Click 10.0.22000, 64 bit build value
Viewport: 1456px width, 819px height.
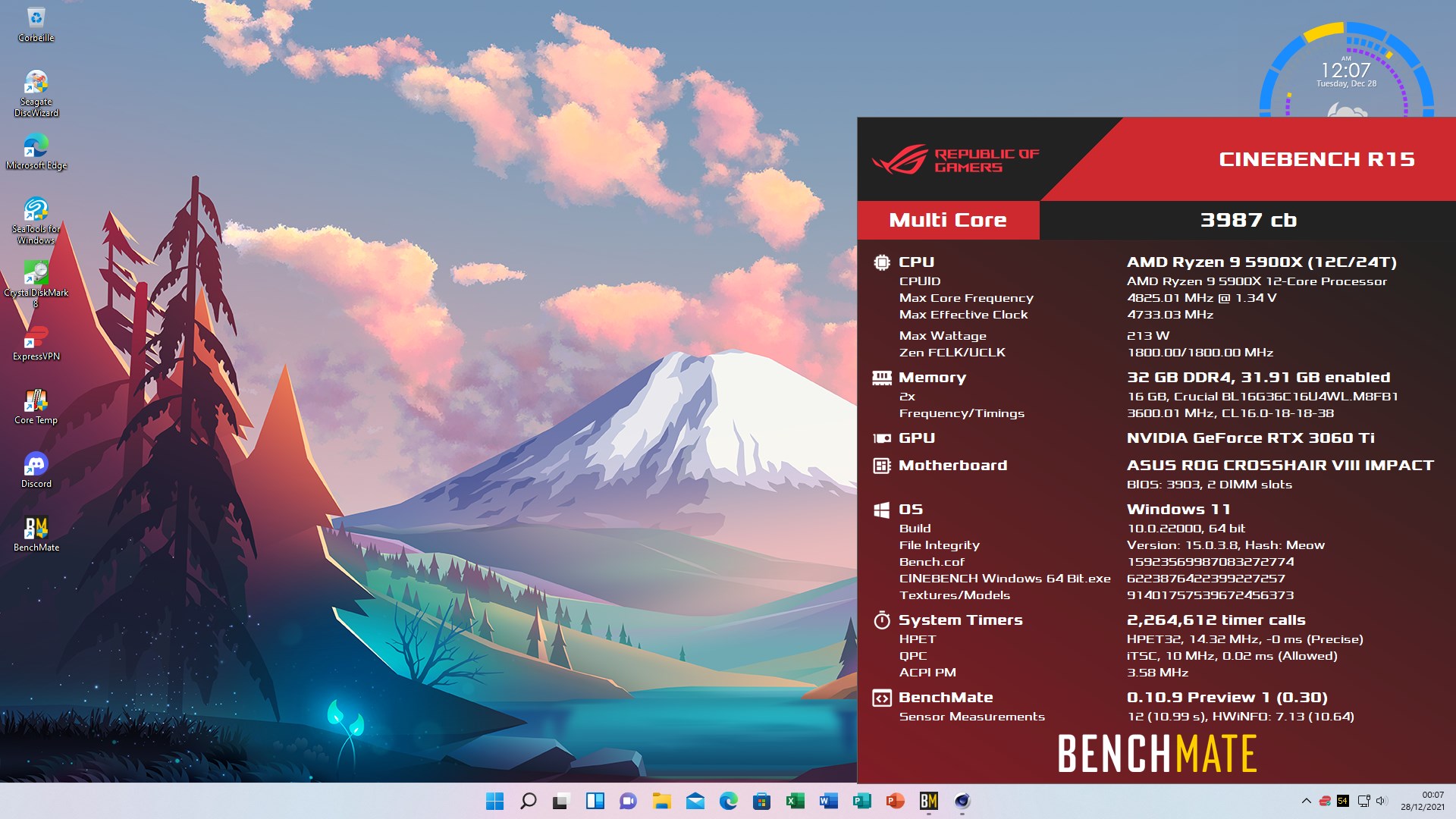click(x=1186, y=529)
